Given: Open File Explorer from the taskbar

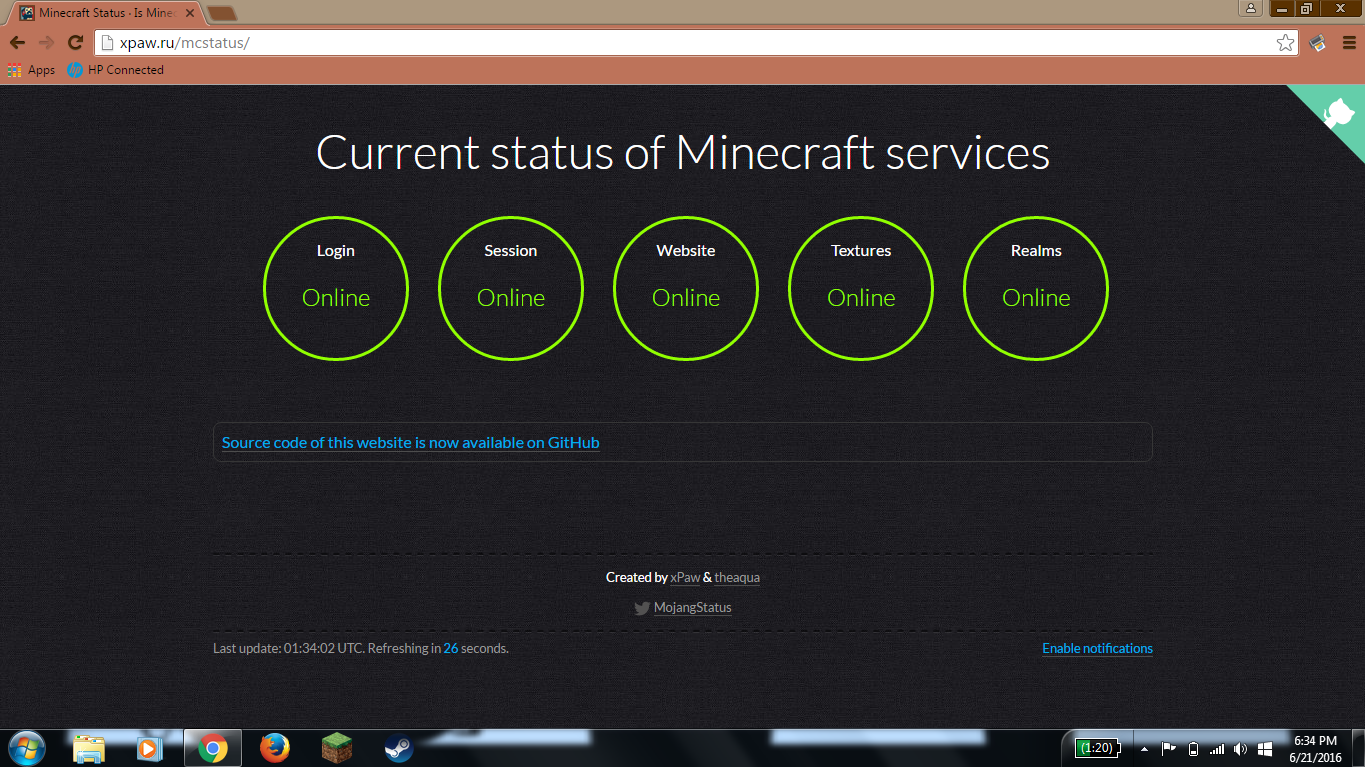Looking at the screenshot, I should click(89, 748).
